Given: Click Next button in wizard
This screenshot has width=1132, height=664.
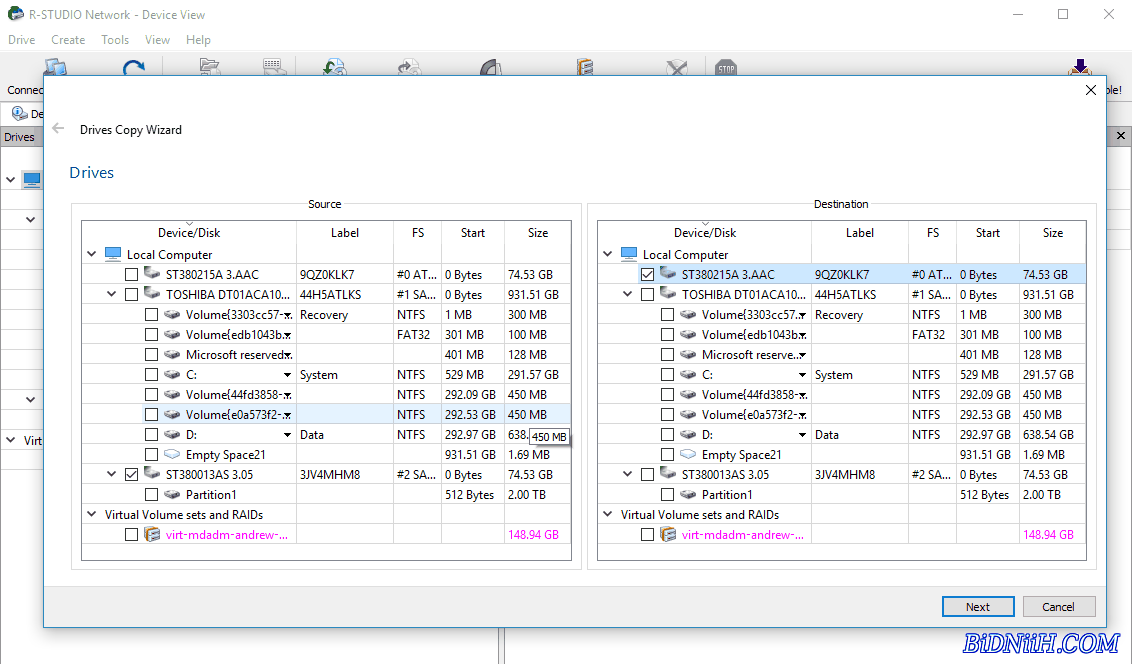Looking at the screenshot, I should [978, 607].
